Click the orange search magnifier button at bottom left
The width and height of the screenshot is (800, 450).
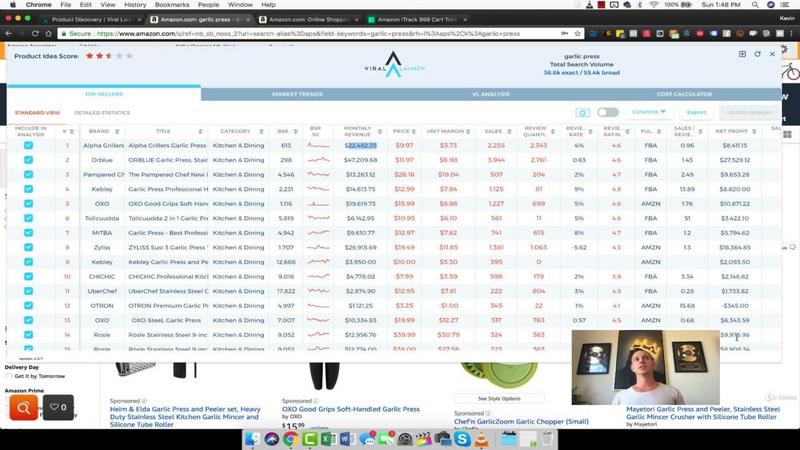(x=23, y=408)
